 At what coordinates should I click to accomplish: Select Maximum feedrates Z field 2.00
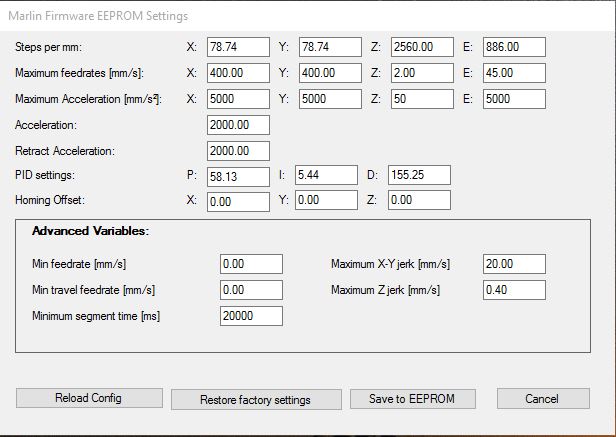click(422, 73)
